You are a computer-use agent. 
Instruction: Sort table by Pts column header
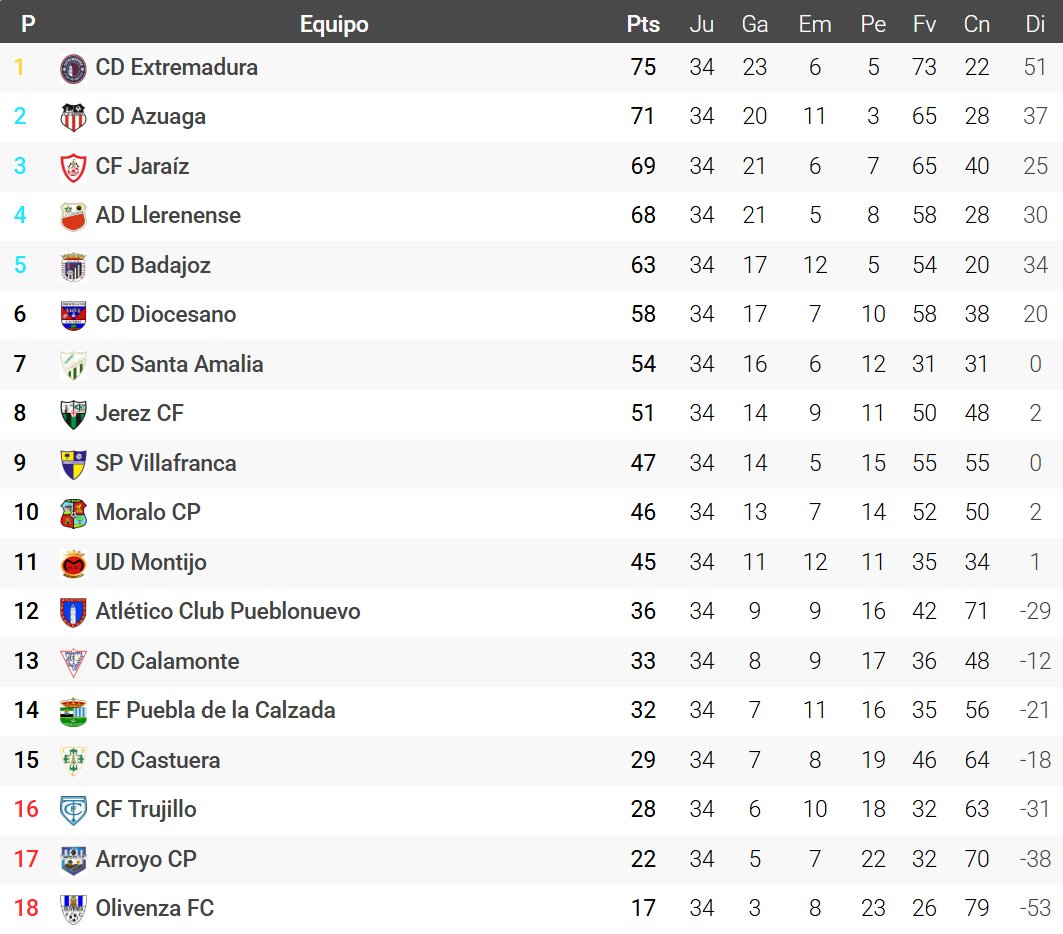(x=643, y=24)
